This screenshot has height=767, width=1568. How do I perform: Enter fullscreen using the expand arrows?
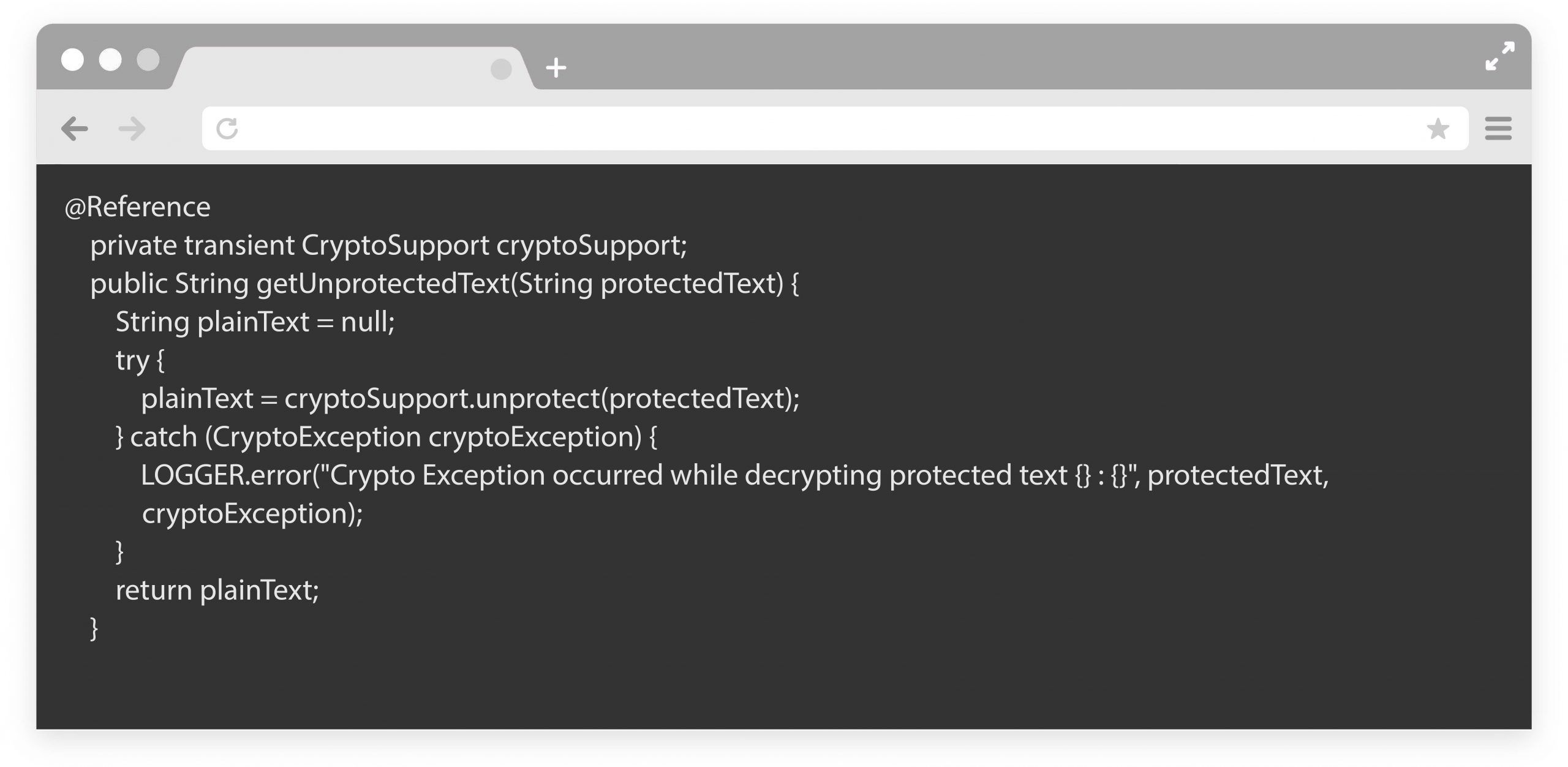tap(1500, 56)
